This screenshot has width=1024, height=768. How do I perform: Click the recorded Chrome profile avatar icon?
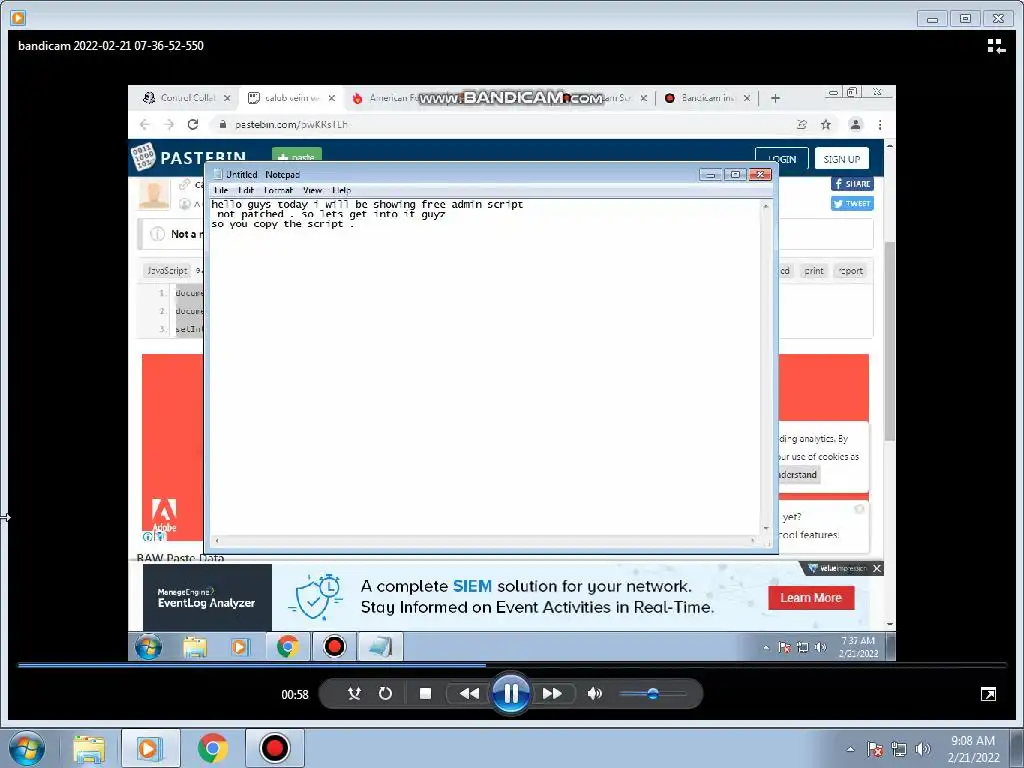point(855,124)
